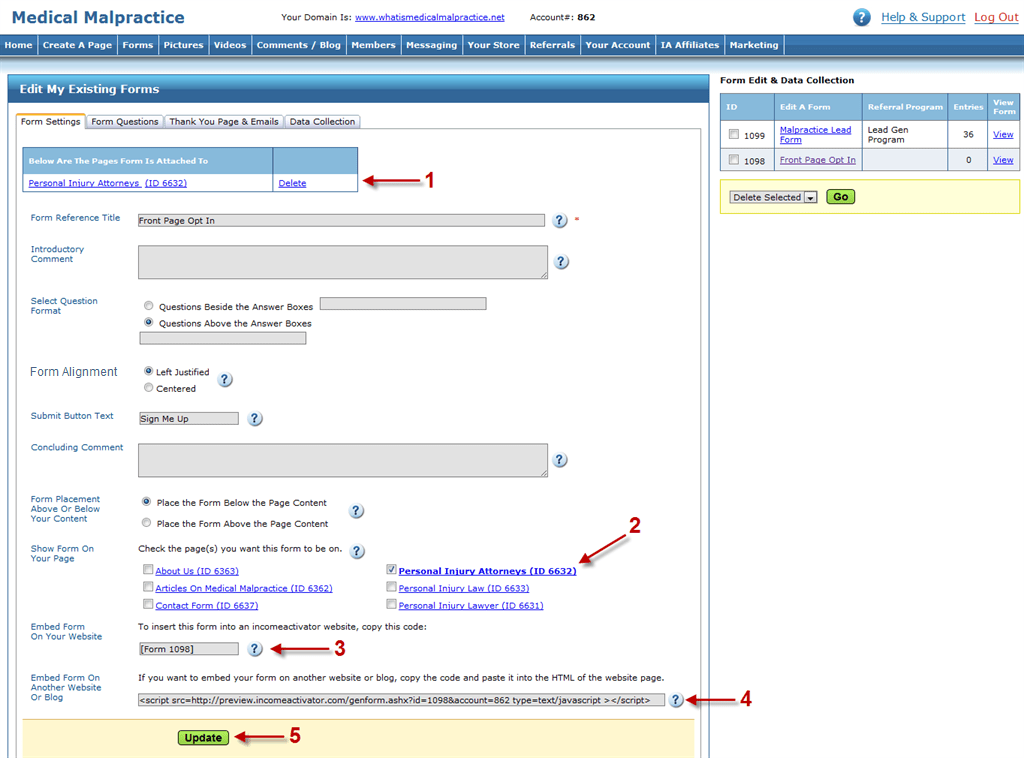Click into Concluding Comment text area
Image resolution: width=1024 pixels, height=758 pixels.
click(343, 460)
